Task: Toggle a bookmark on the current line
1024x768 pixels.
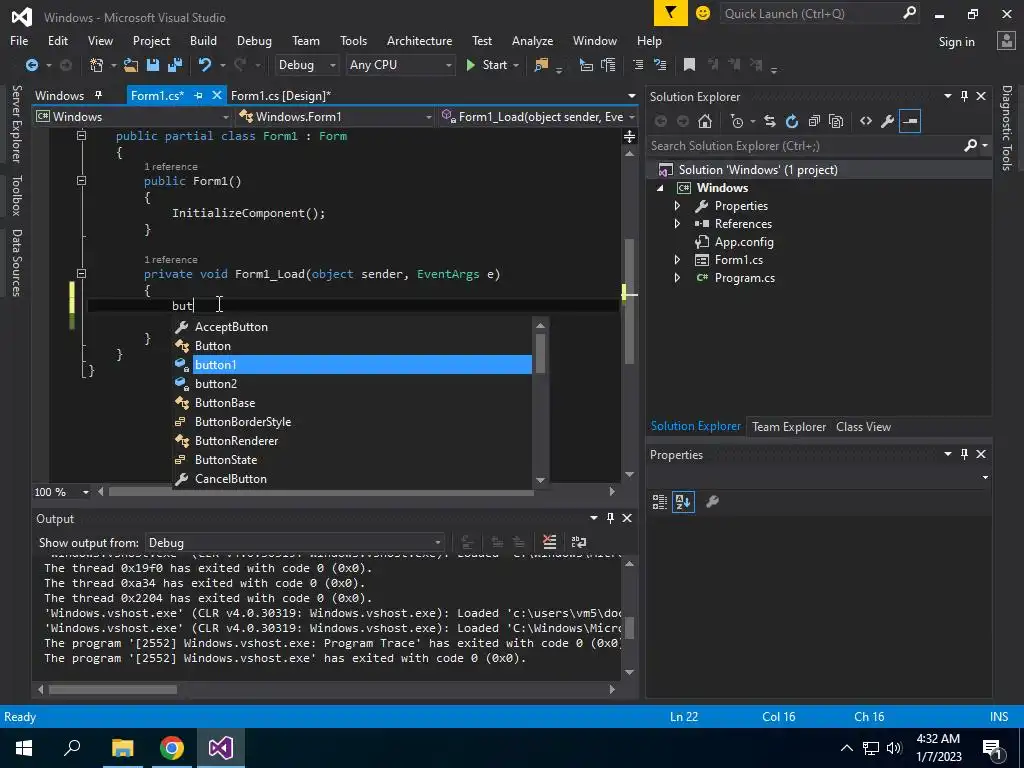Action: [689, 65]
